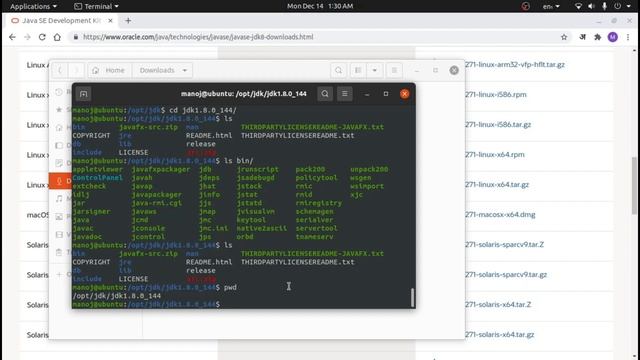Download the 271-linux-i586.tar.gz file
Image resolution: width=640 pixels, height=360 pixels.
[498, 124]
